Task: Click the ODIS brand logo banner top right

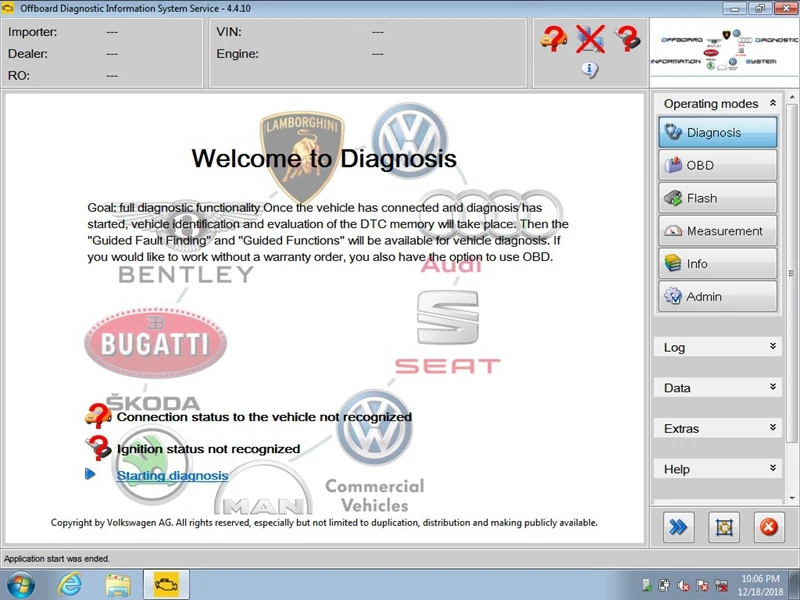Action: click(x=724, y=52)
